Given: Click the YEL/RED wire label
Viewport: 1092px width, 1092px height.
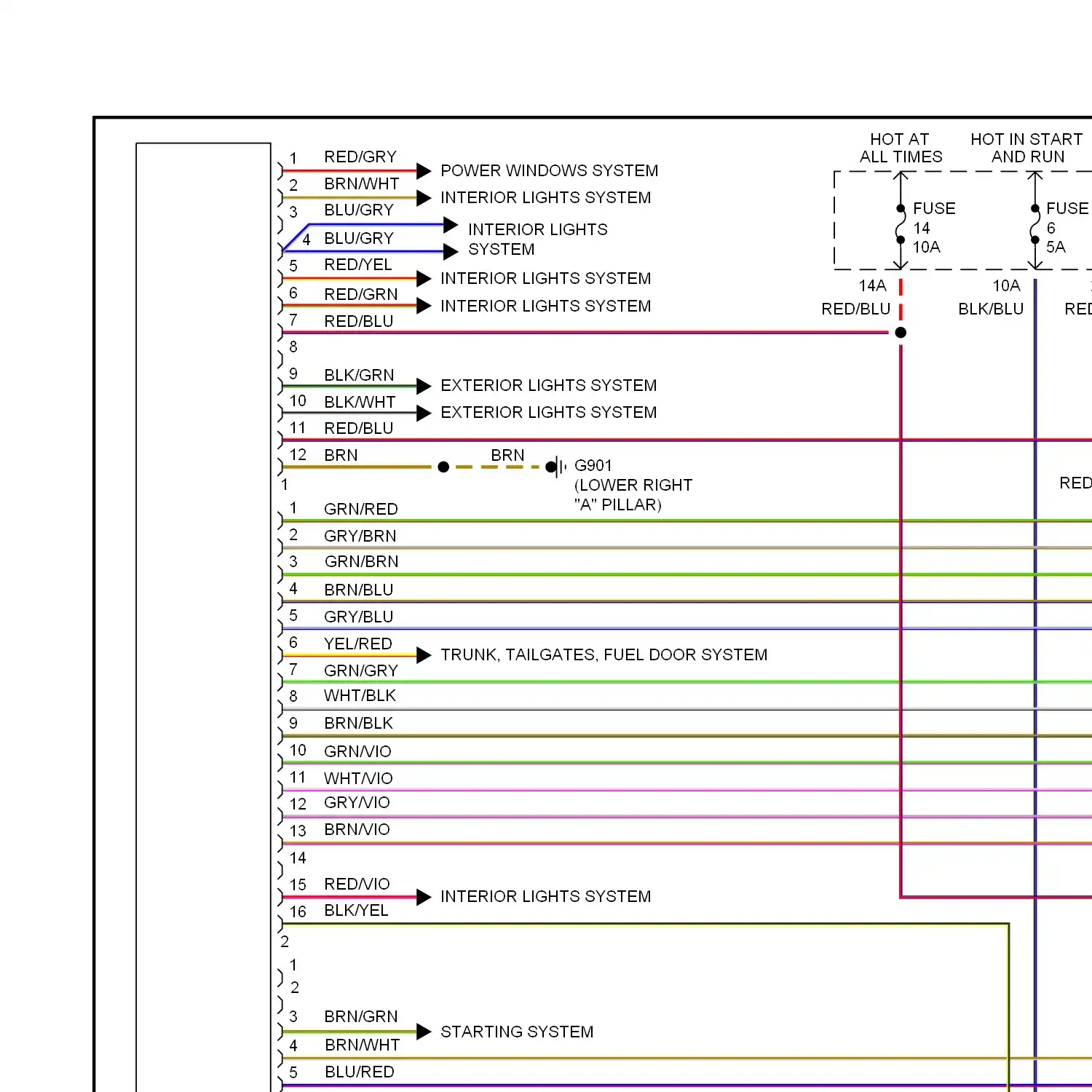Looking at the screenshot, I should point(358,644).
